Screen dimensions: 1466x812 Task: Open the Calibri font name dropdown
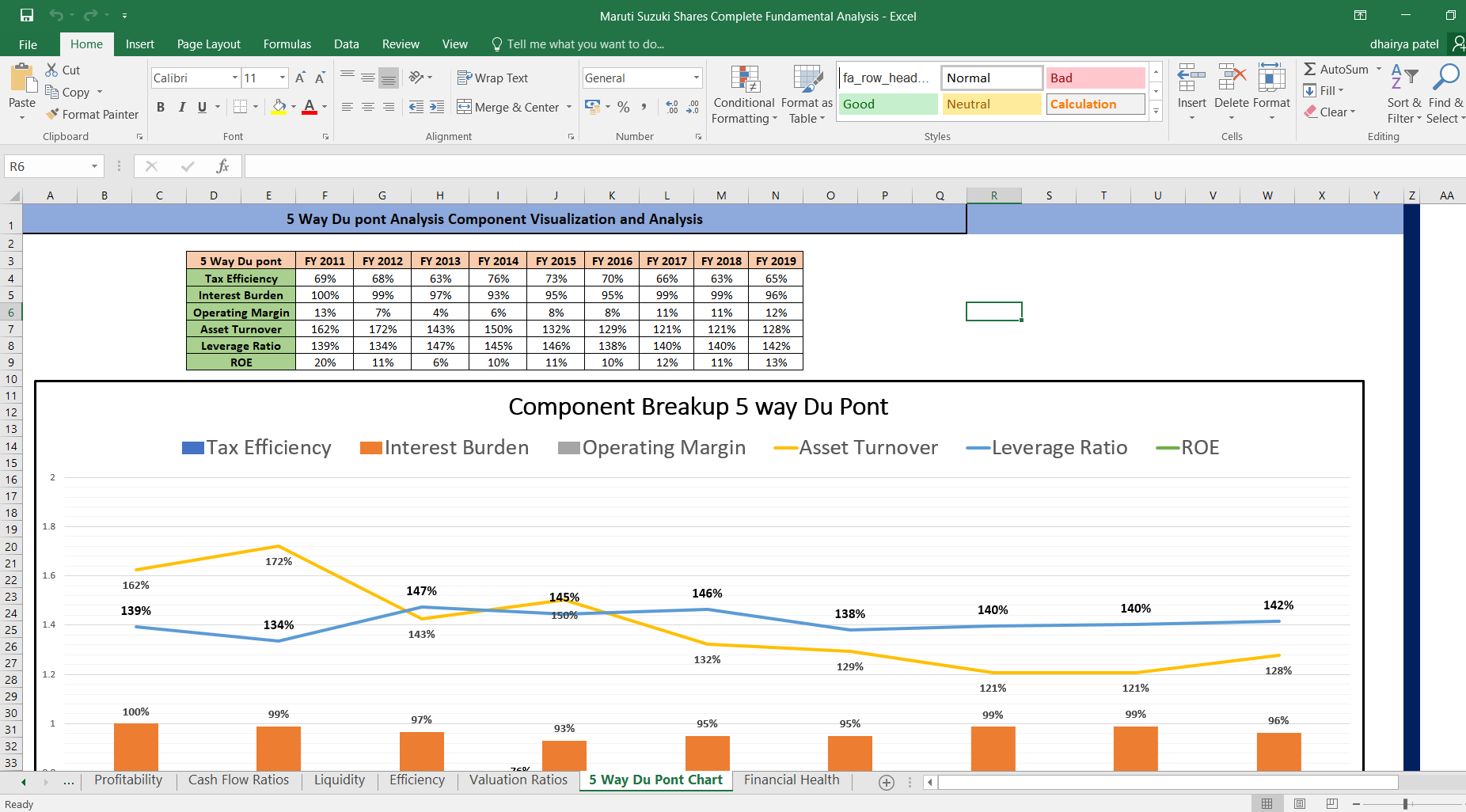pos(235,78)
